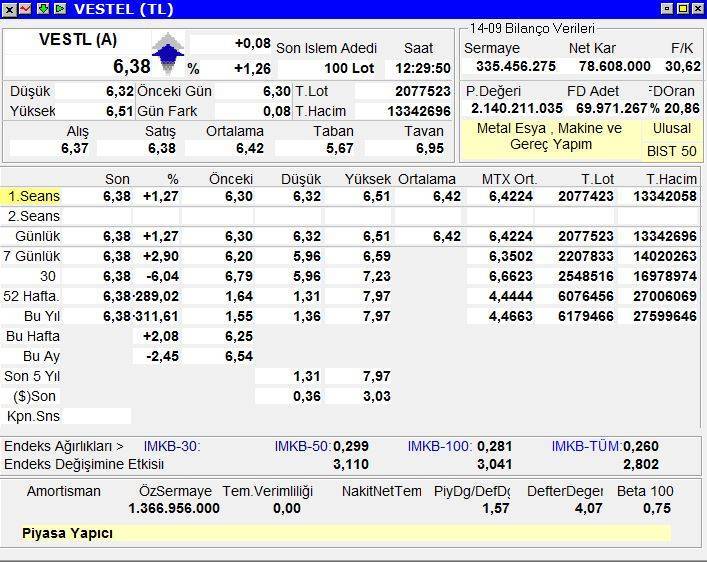The image size is (707, 562).
Task: Select the IMKB-30 index weight label
Action: coord(172,446)
